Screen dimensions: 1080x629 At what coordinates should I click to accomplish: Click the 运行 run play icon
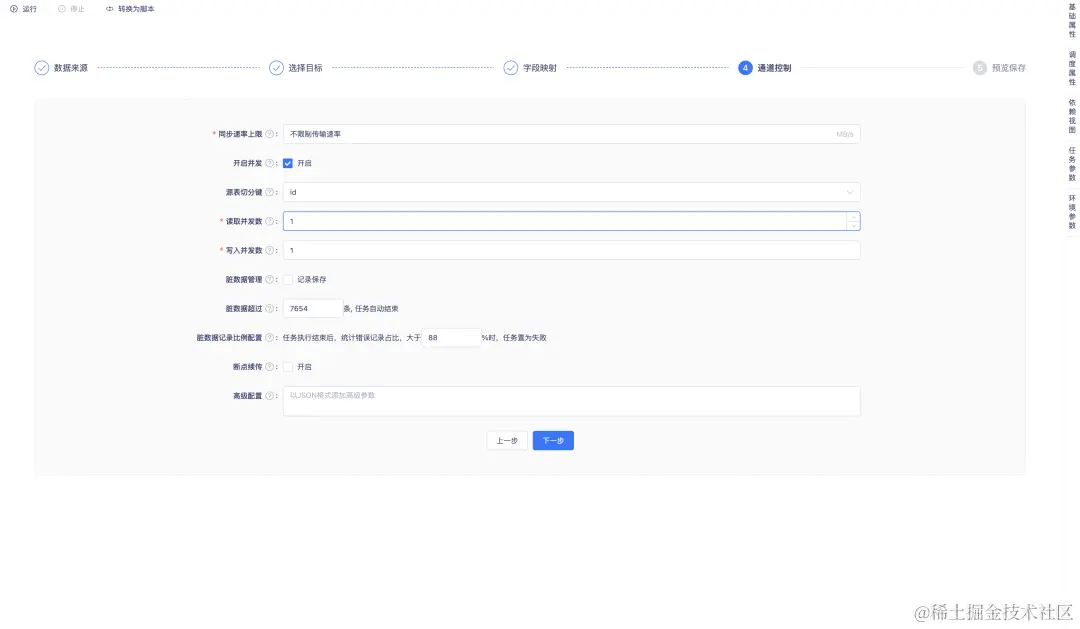(x=14, y=9)
